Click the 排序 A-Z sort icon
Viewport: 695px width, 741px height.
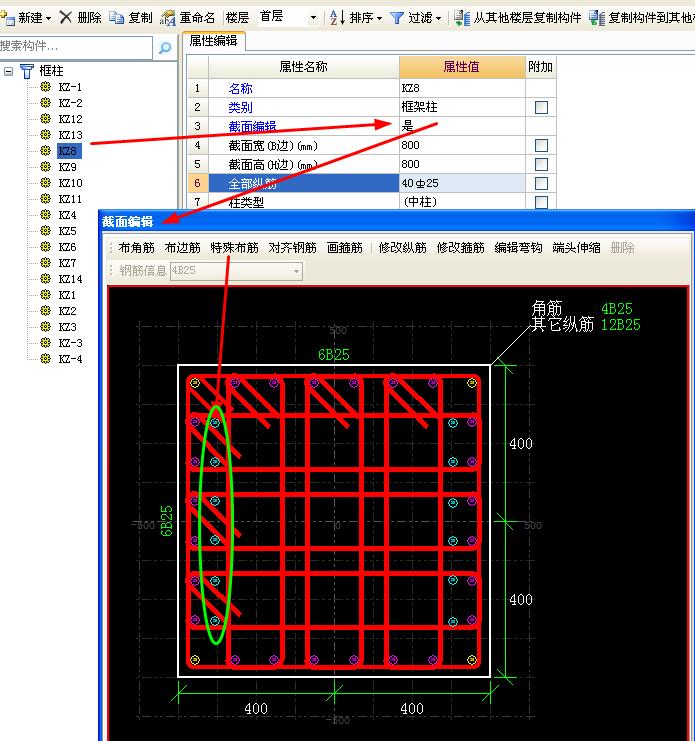[337, 18]
